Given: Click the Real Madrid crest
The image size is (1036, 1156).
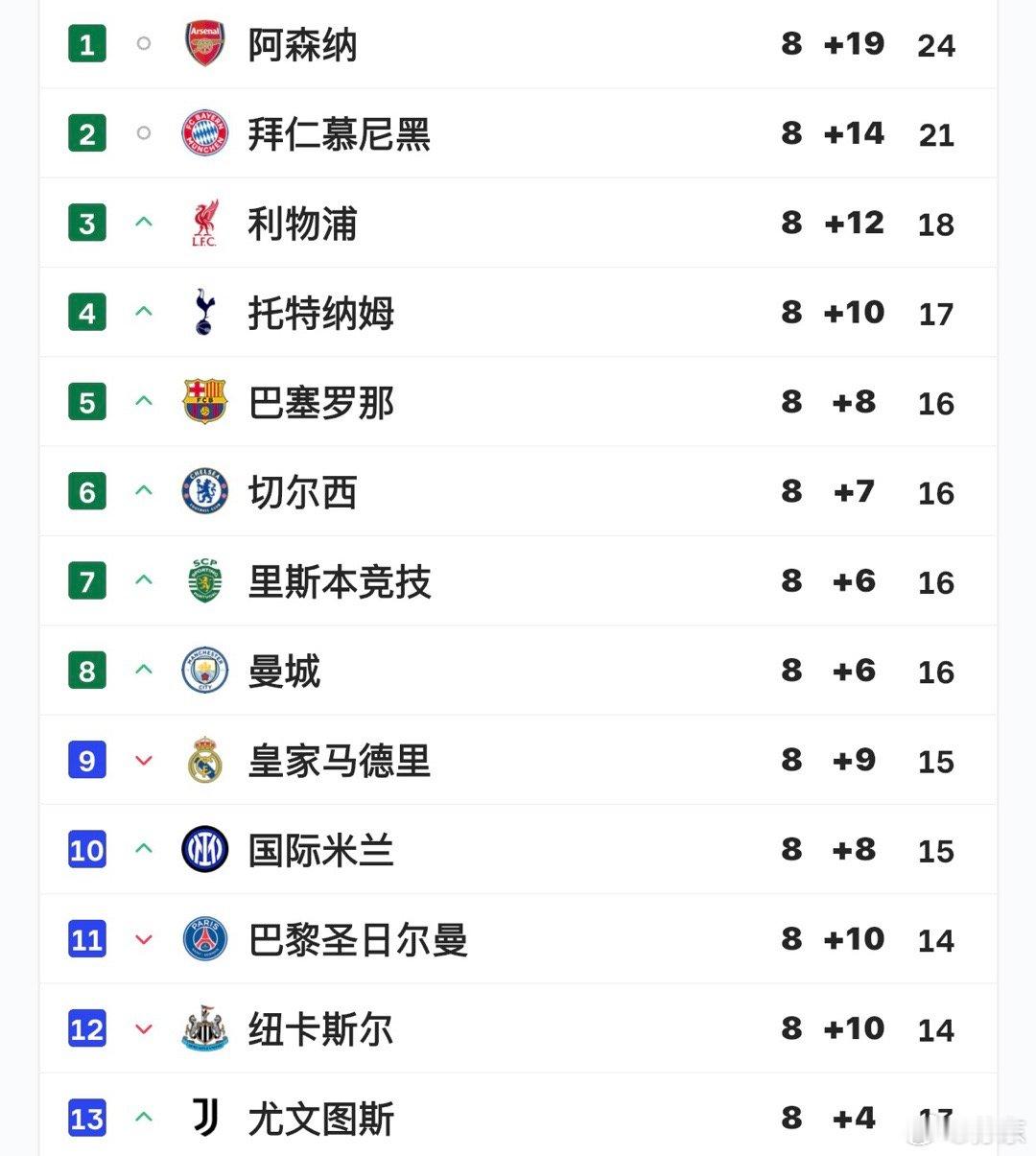Looking at the screenshot, I should pyautogui.click(x=204, y=761).
